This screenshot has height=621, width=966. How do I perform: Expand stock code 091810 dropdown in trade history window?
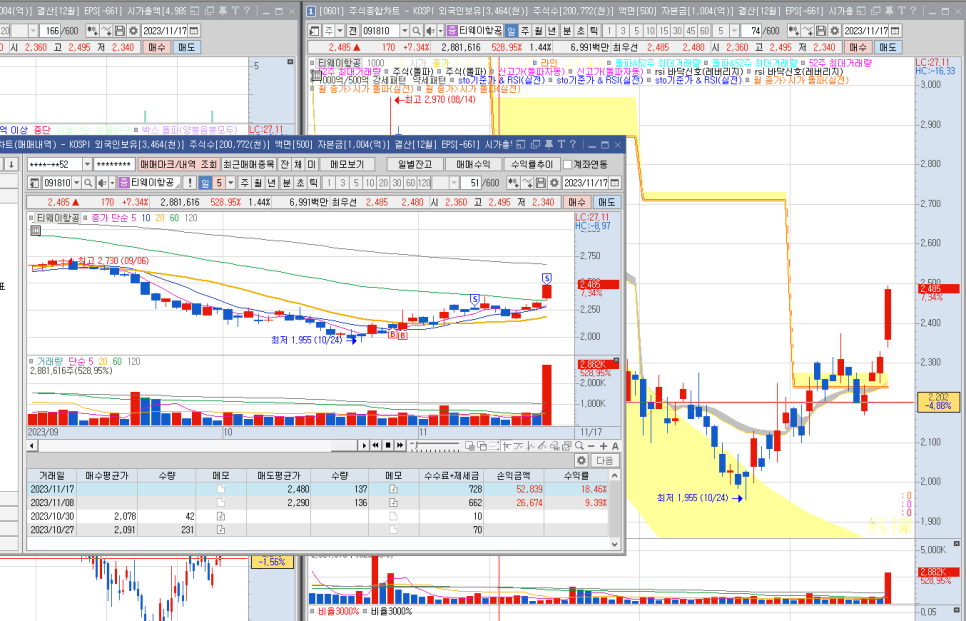[x=77, y=183]
